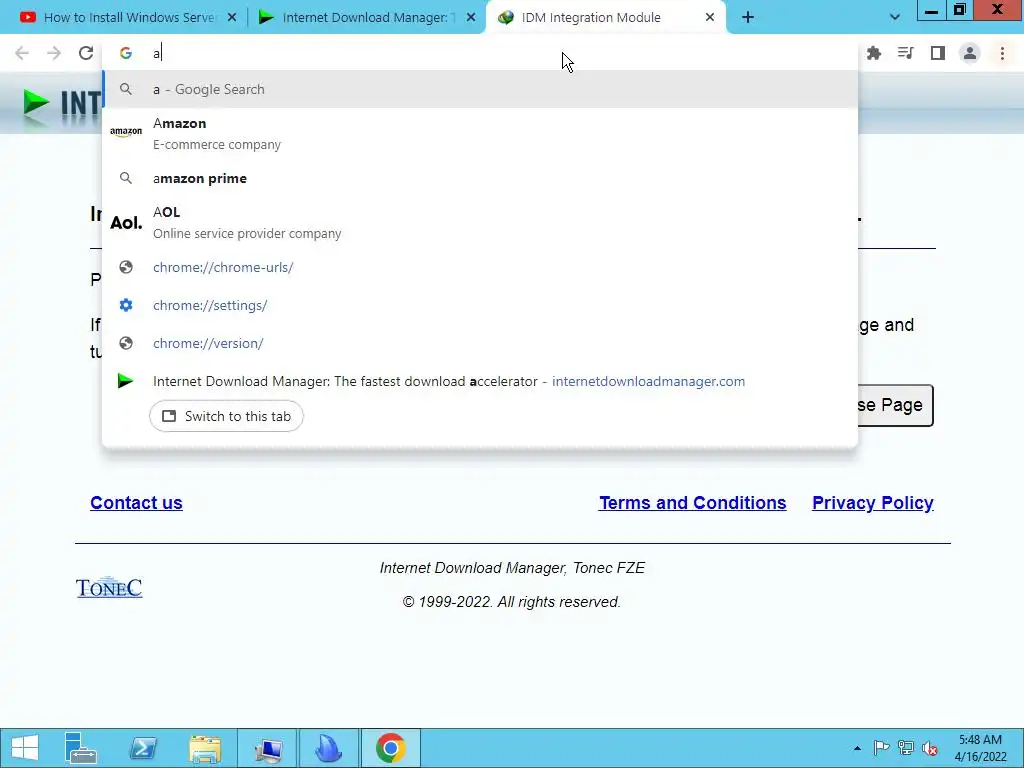Open chrome://version/ suggestion
Viewport: 1024px width, 768px height.
(480, 343)
